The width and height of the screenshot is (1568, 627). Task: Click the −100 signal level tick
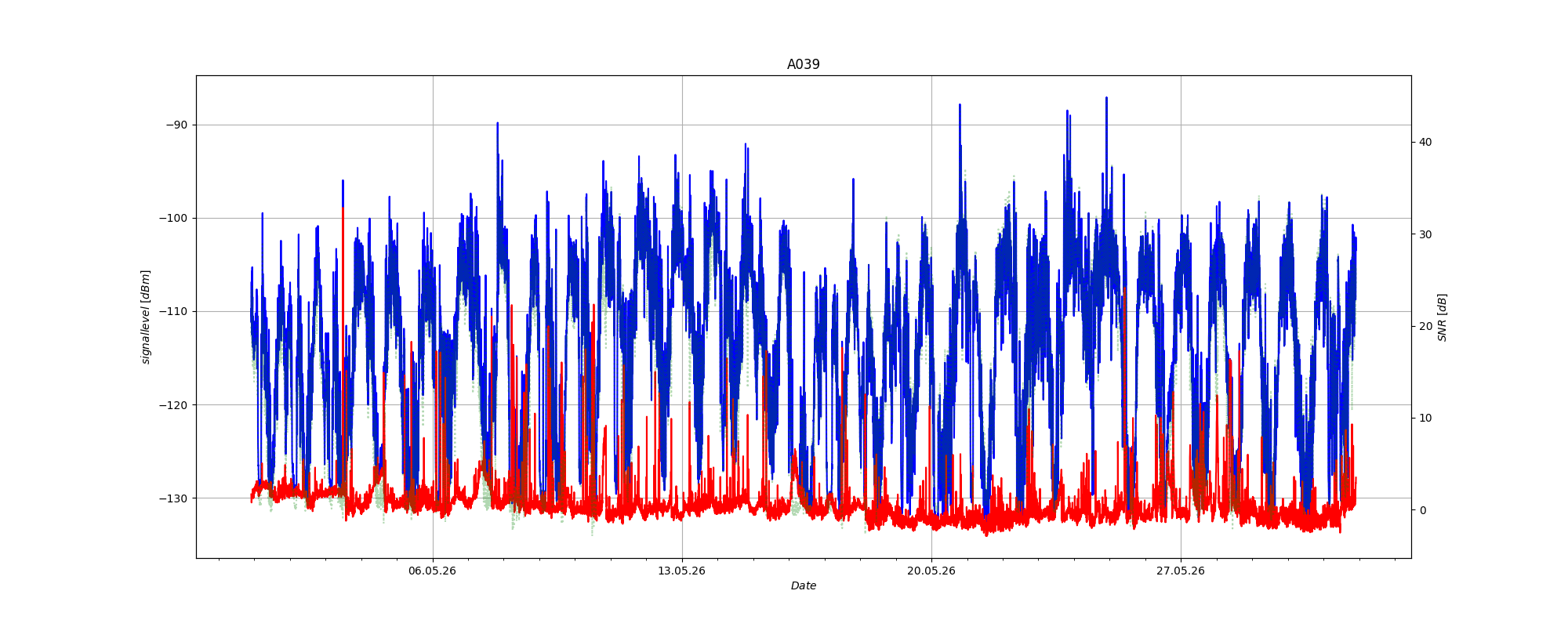(173, 218)
